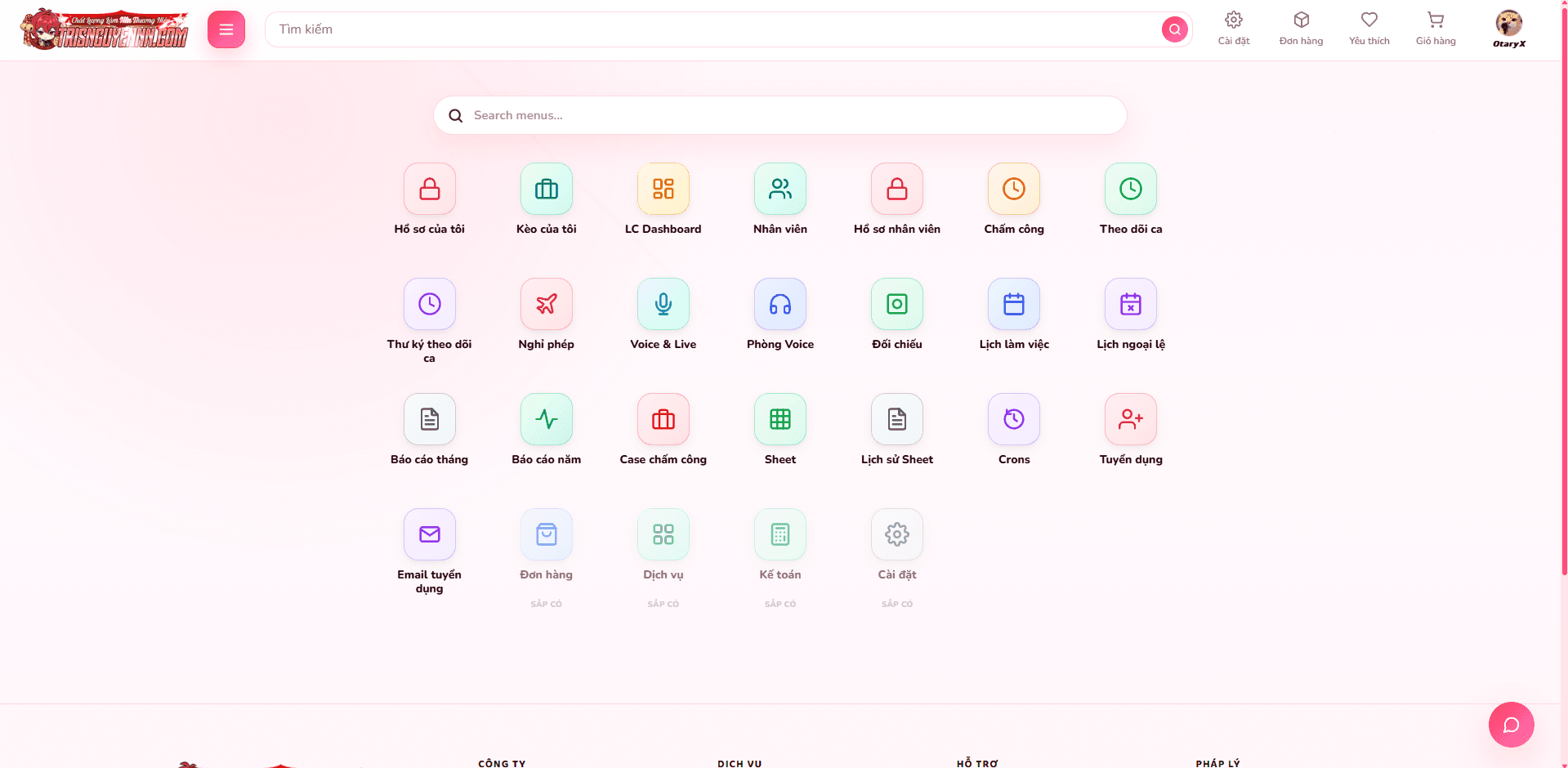Viewport: 1568px width, 768px height.
Task: Click the page vertical scrollbar
Action: coord(1564,290)
